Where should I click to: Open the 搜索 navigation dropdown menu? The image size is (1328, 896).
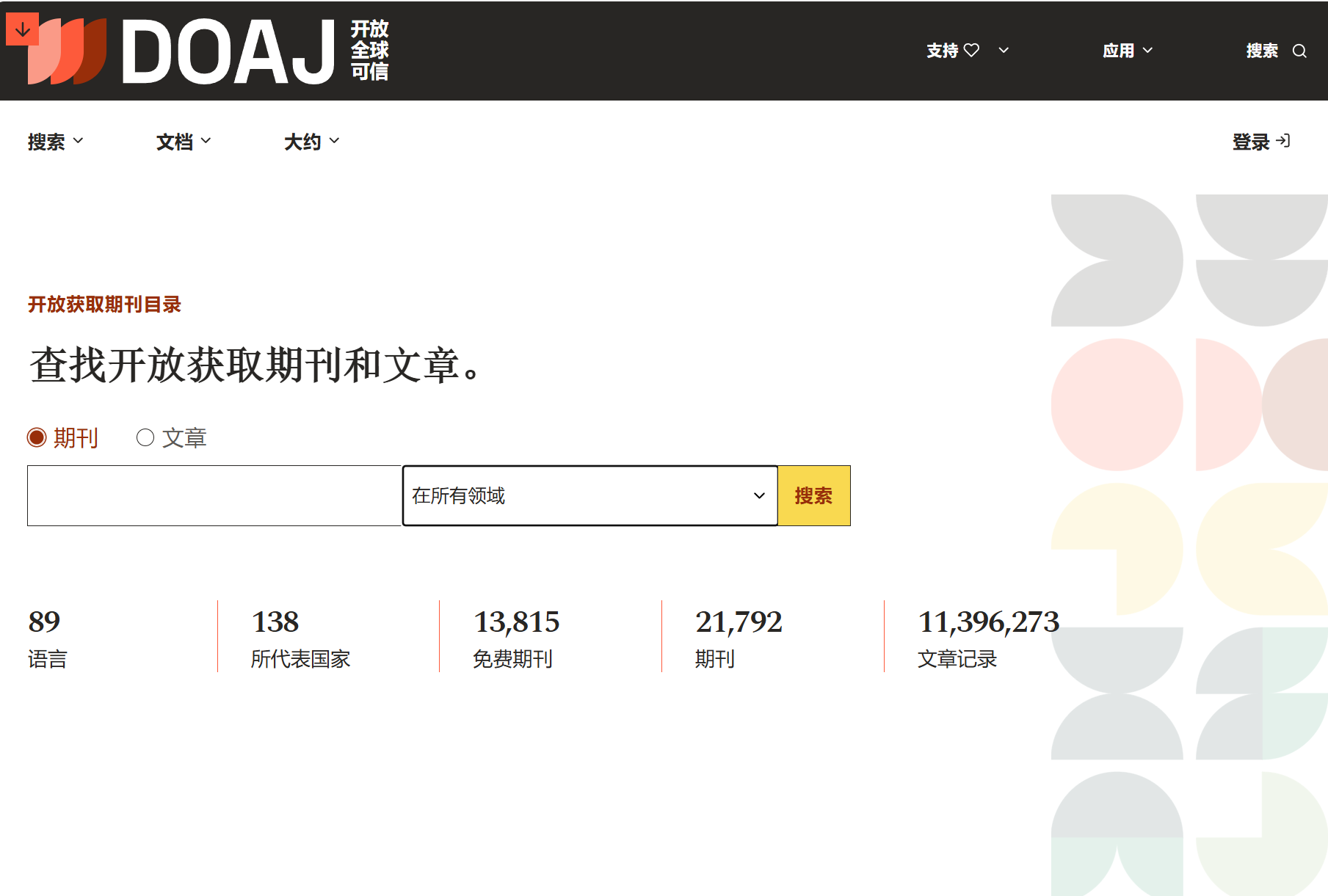[x=56, y=141]
